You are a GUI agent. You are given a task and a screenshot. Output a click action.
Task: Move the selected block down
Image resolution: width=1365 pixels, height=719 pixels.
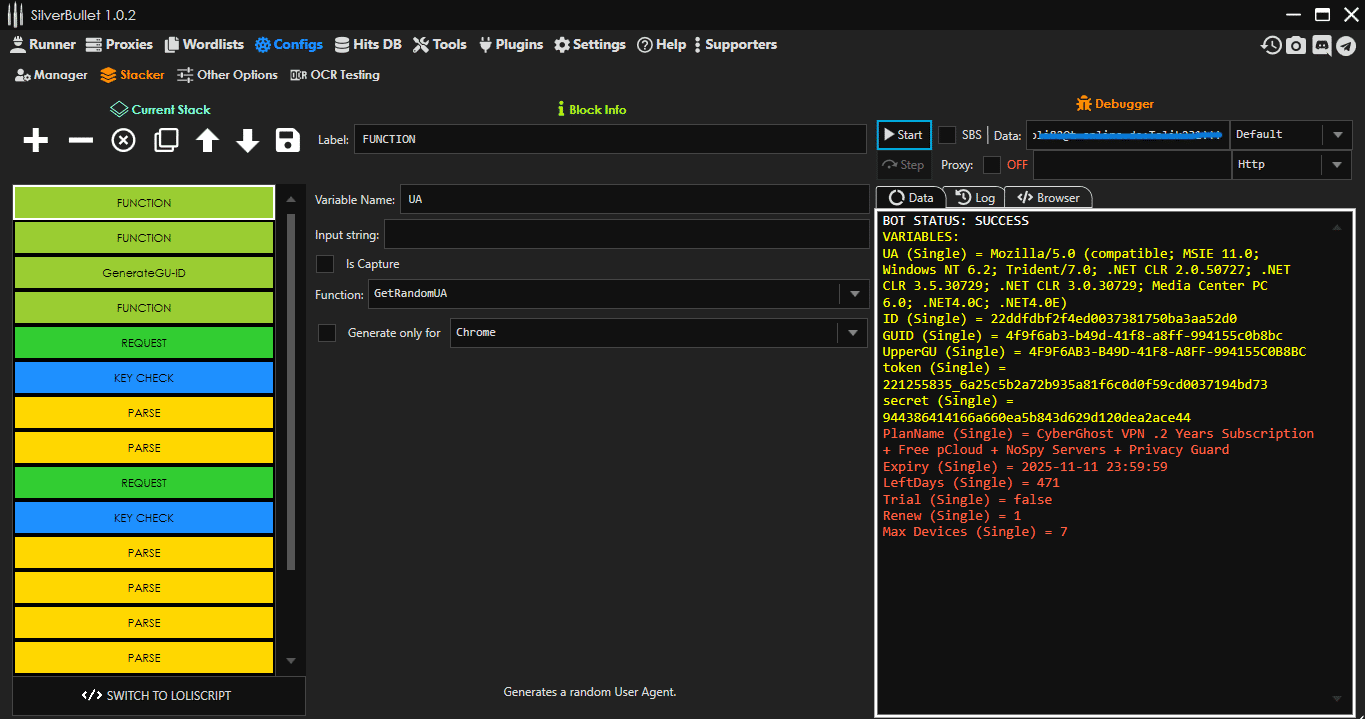(247, 140)
